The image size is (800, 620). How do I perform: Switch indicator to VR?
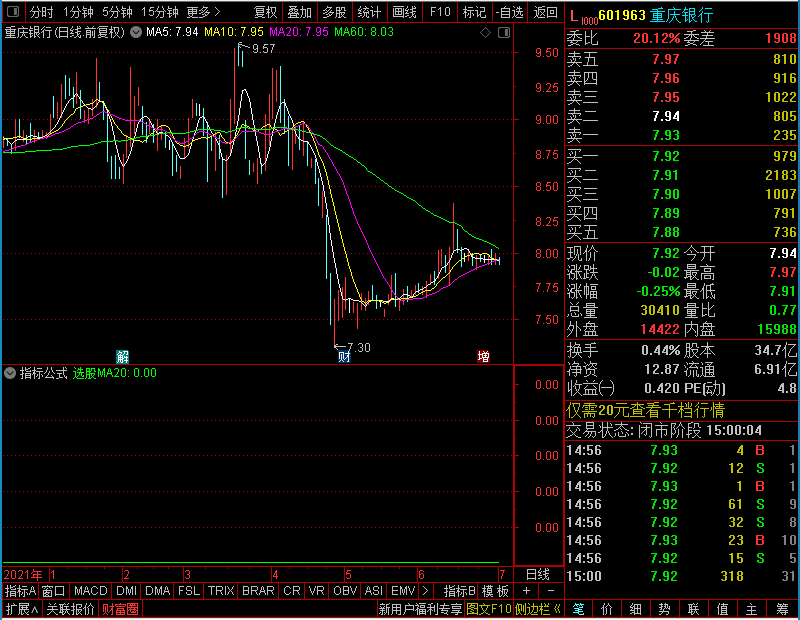[x=317, y=591]
